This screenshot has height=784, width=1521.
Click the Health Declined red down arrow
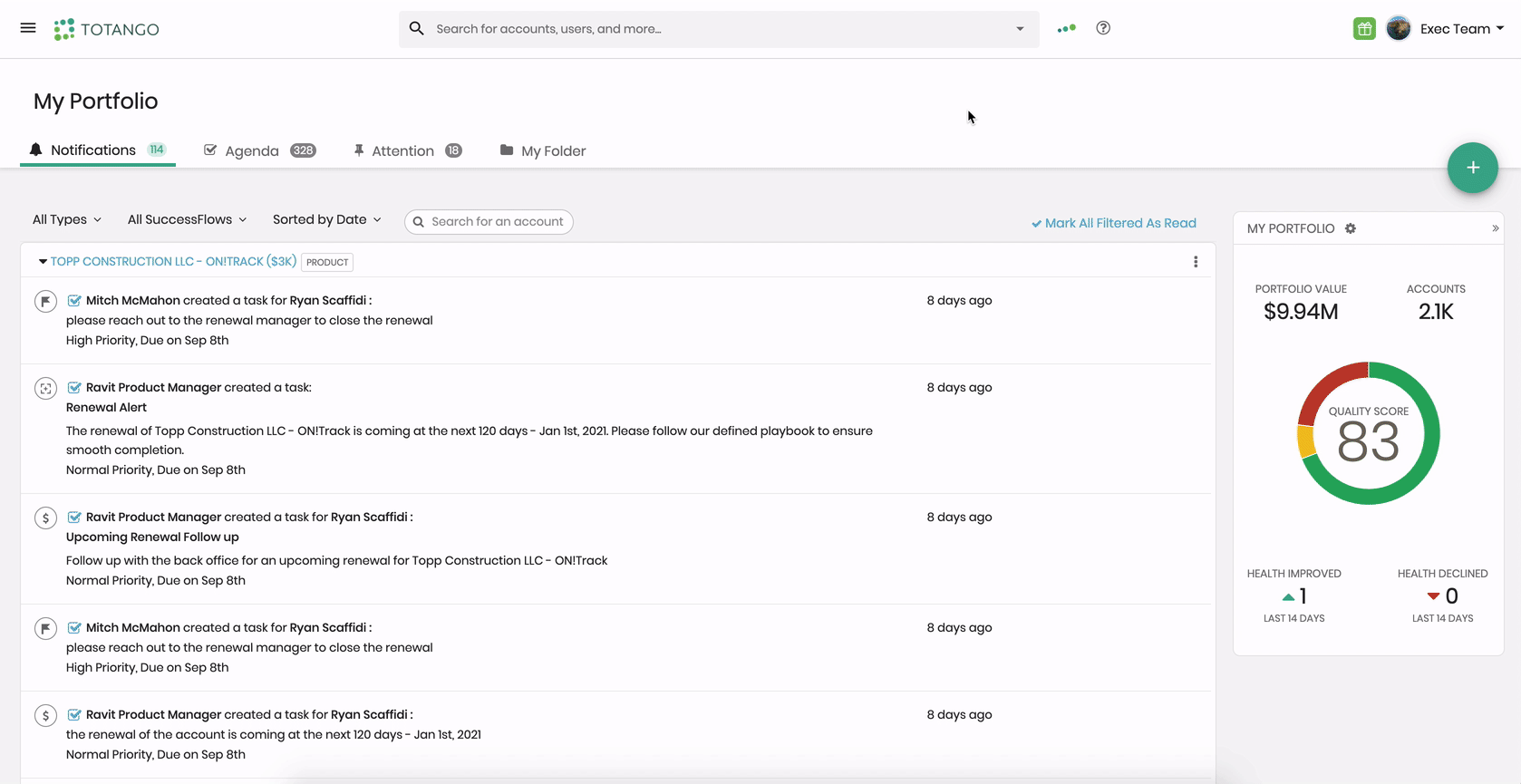(1433, 596)
